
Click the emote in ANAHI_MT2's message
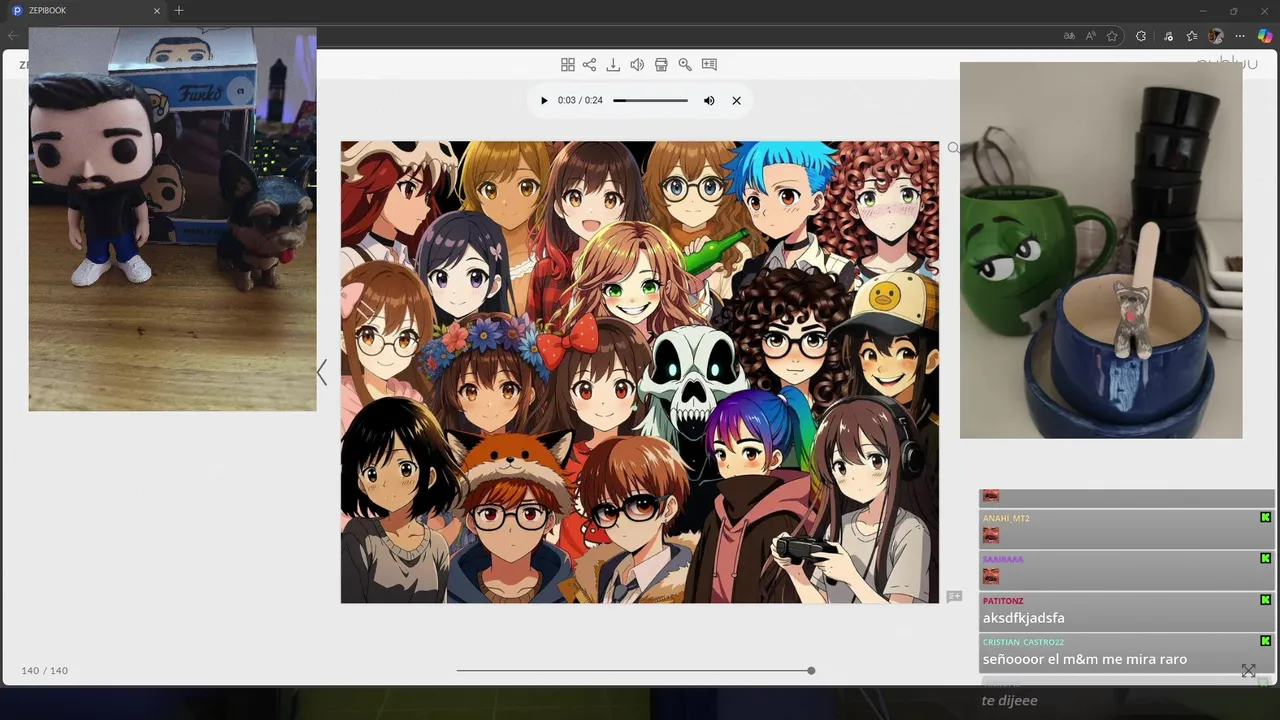(x=991, y=535)
